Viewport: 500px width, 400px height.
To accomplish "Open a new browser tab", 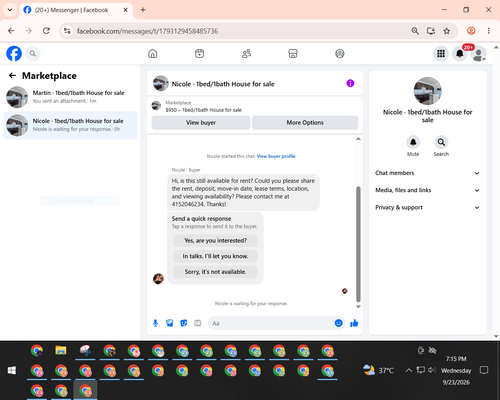I will 143,10.
